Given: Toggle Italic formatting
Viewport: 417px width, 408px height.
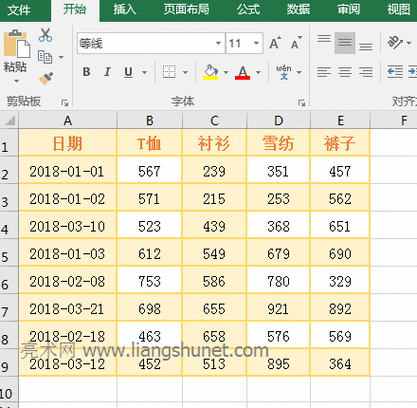Looking at the screenshot, I should pyautogui.click(x=107, y=72).
